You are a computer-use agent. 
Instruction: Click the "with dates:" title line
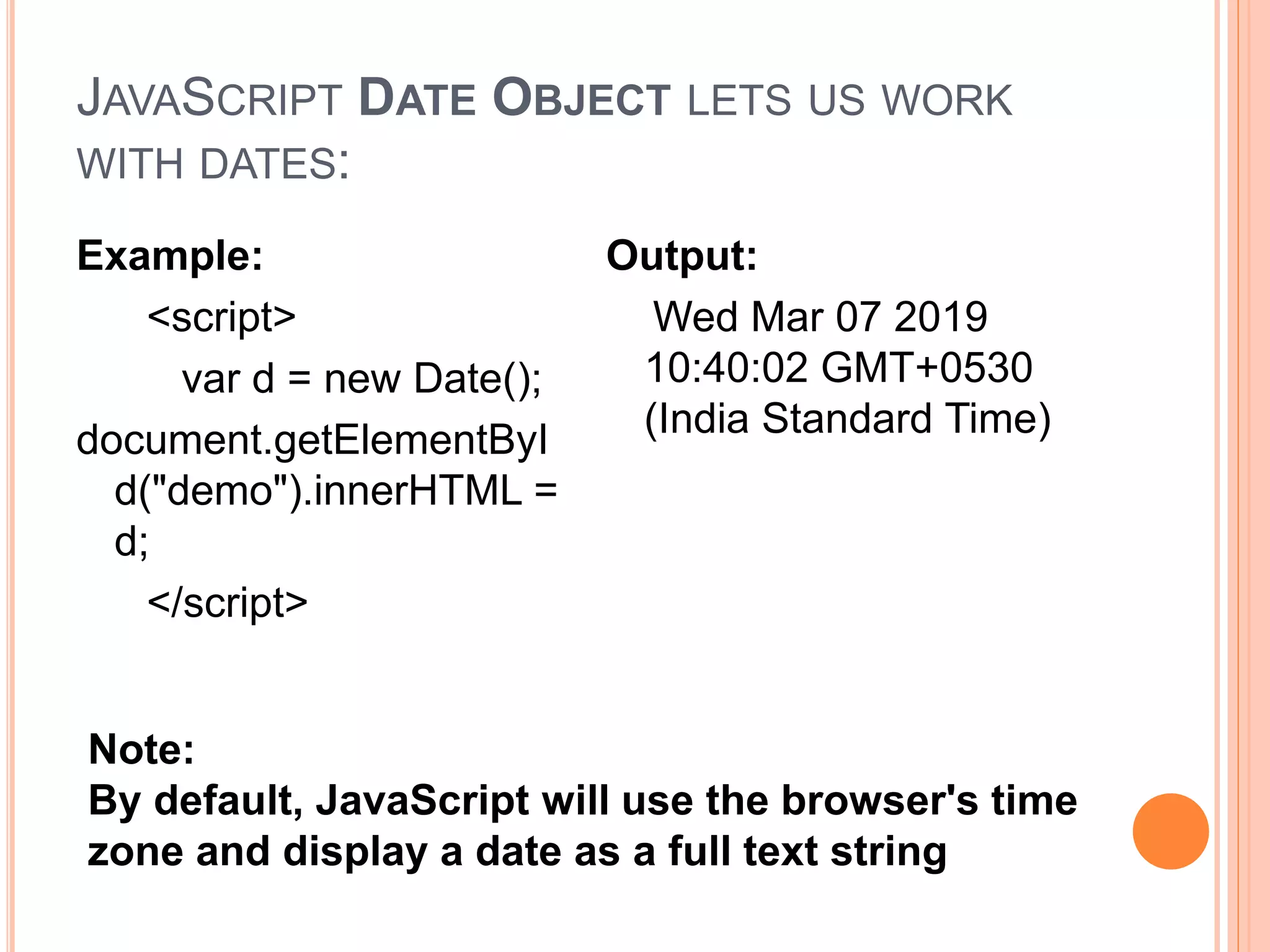point(213,164)
